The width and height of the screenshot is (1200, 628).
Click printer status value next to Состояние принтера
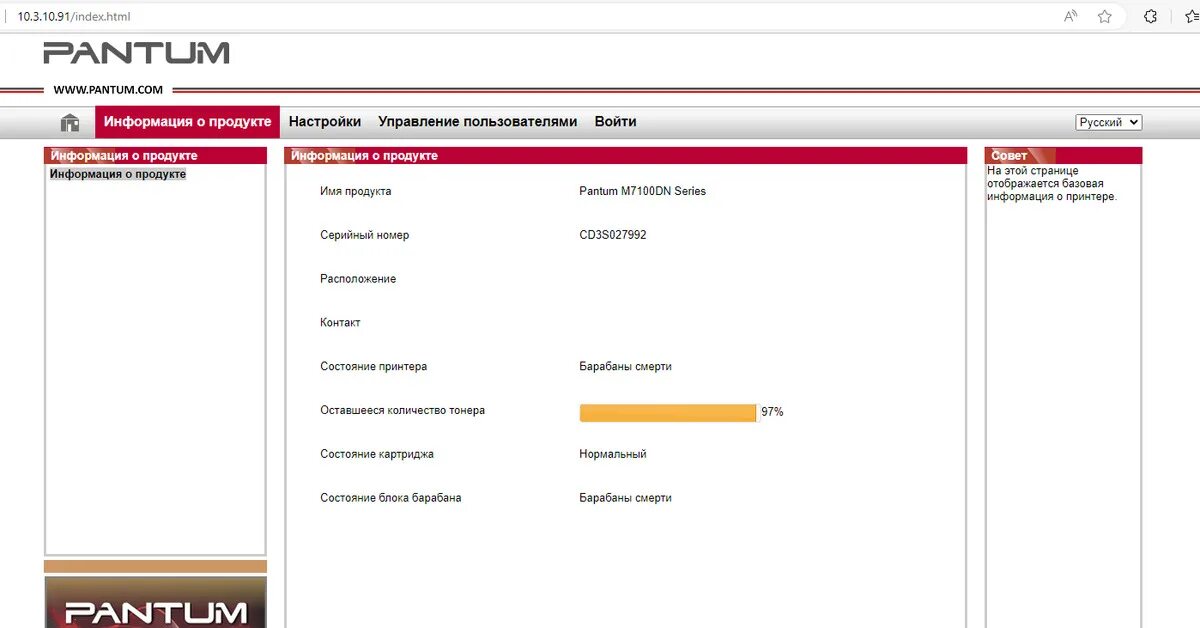click(626, 367)
